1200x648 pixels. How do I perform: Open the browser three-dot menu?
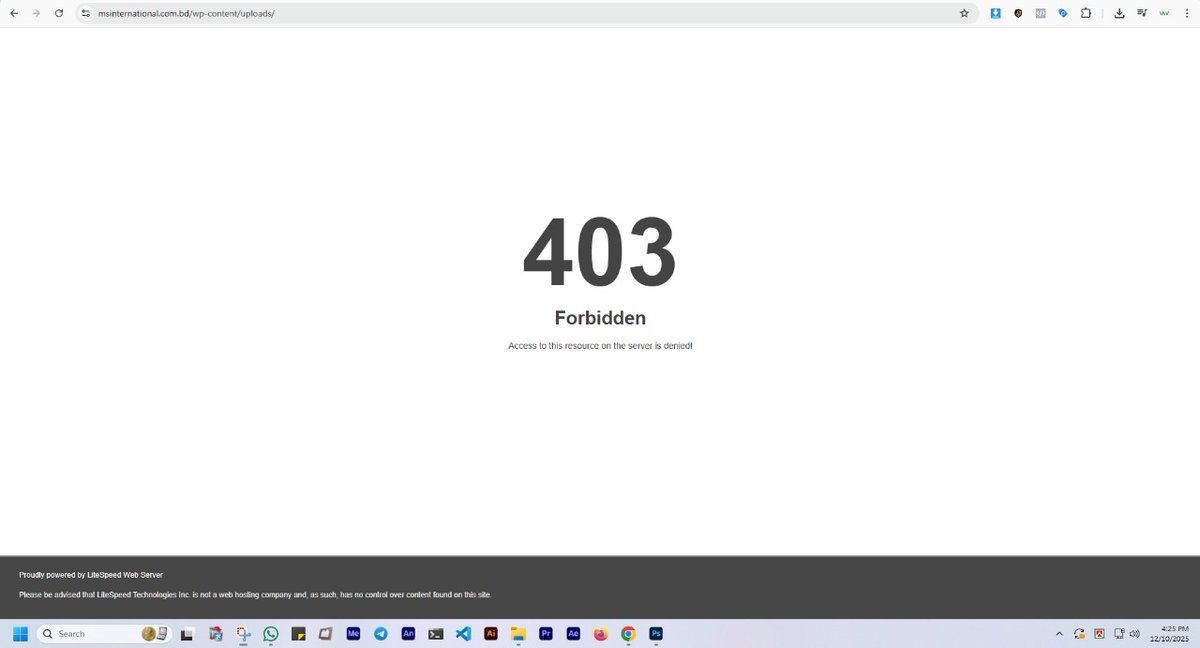[x=1187, y=13]
